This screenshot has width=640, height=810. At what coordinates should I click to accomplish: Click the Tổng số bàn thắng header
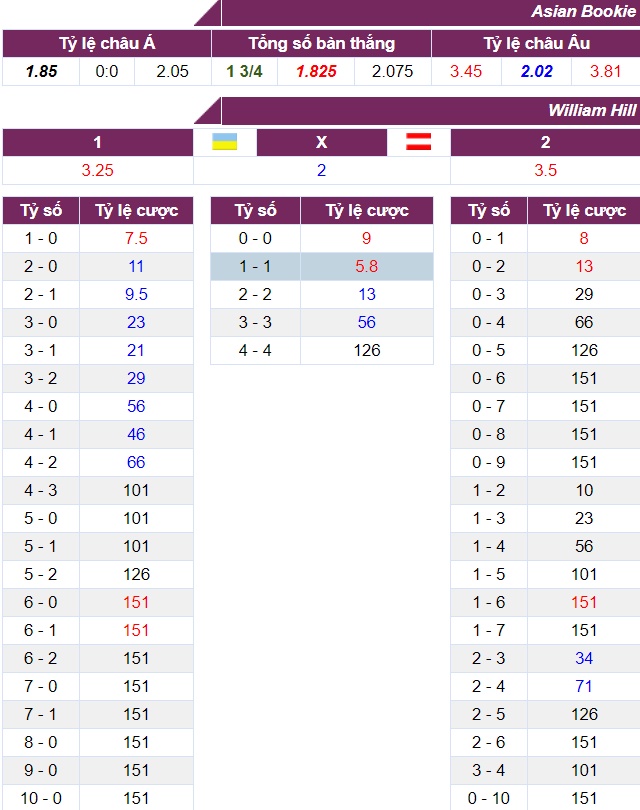click(x=321, y=43)
